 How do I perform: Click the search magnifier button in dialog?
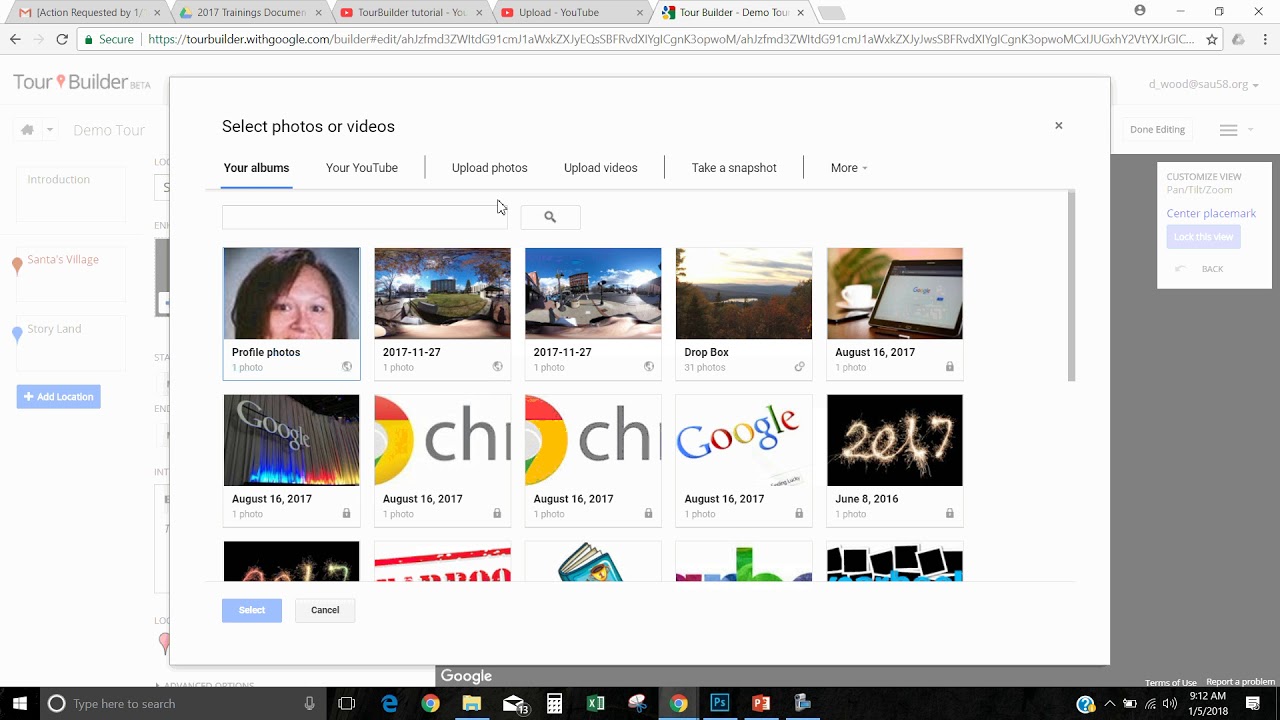pos(550,217)
